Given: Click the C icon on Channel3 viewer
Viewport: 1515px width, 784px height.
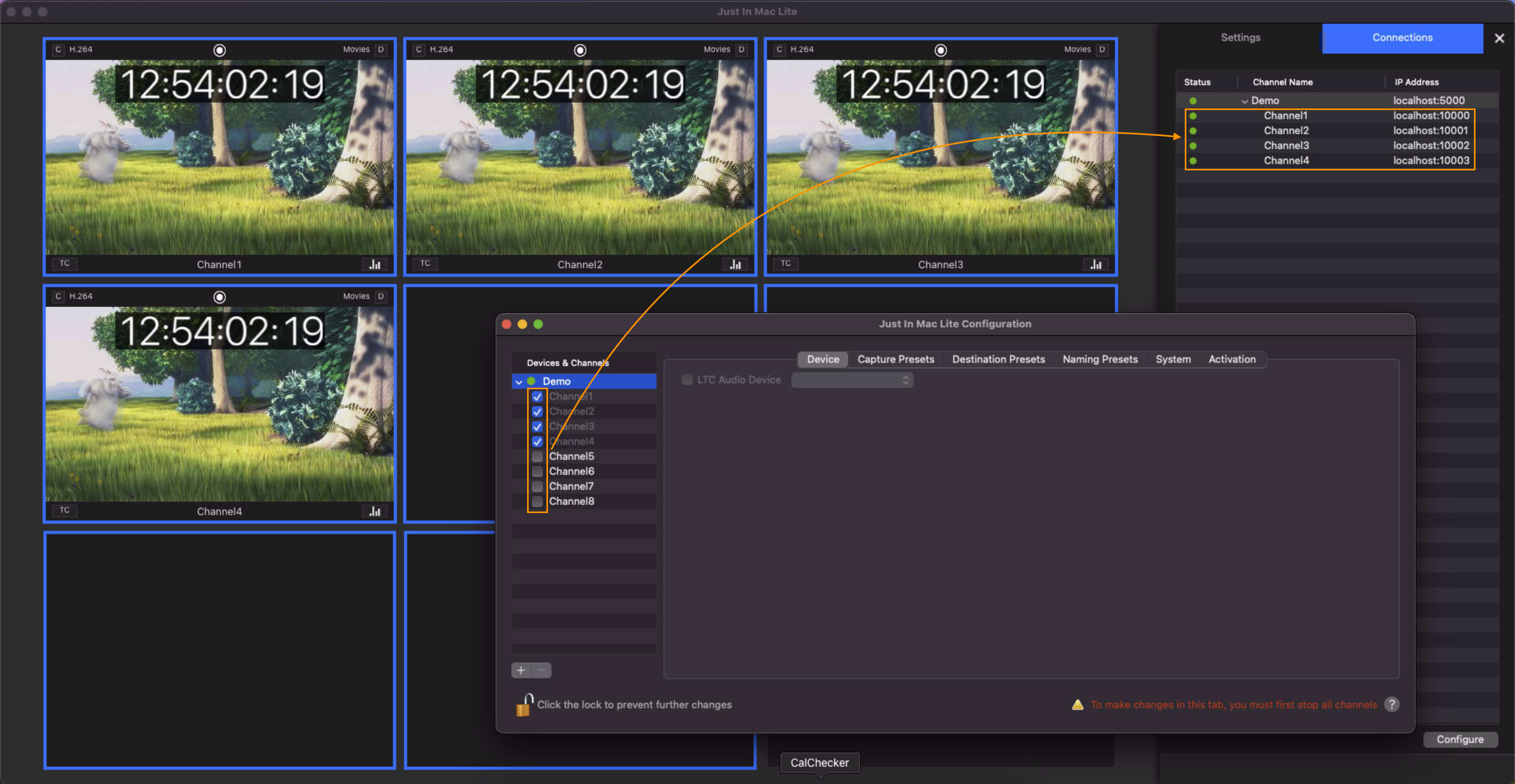Looking at the screenshot, I should (x=779, y=49).
